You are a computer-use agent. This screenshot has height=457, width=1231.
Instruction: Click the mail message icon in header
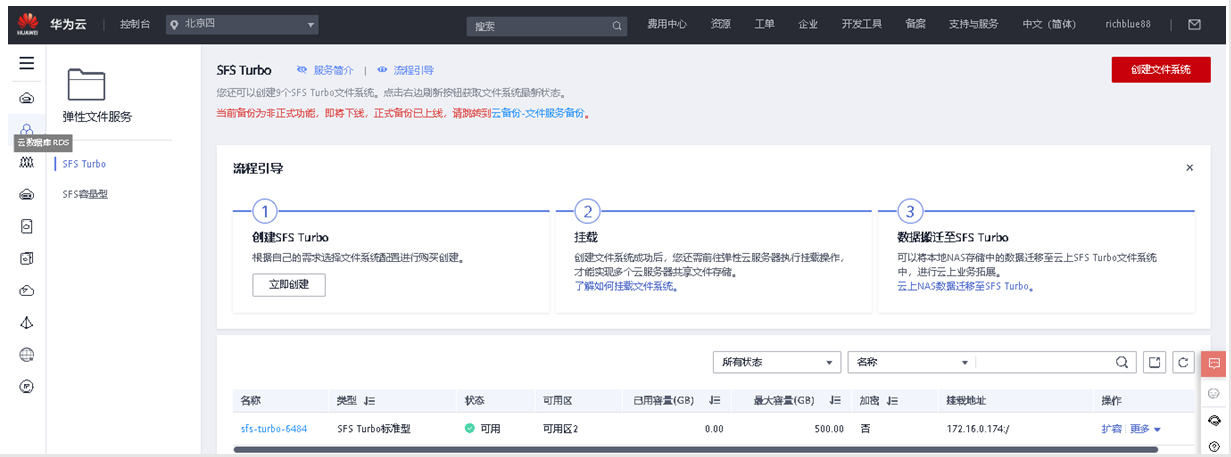pos(1194,24)
